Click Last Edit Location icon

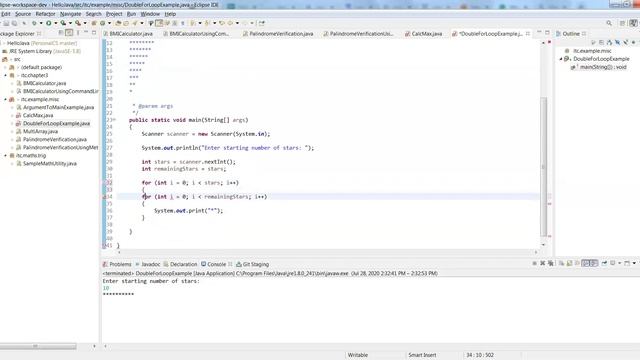point(222,23)
